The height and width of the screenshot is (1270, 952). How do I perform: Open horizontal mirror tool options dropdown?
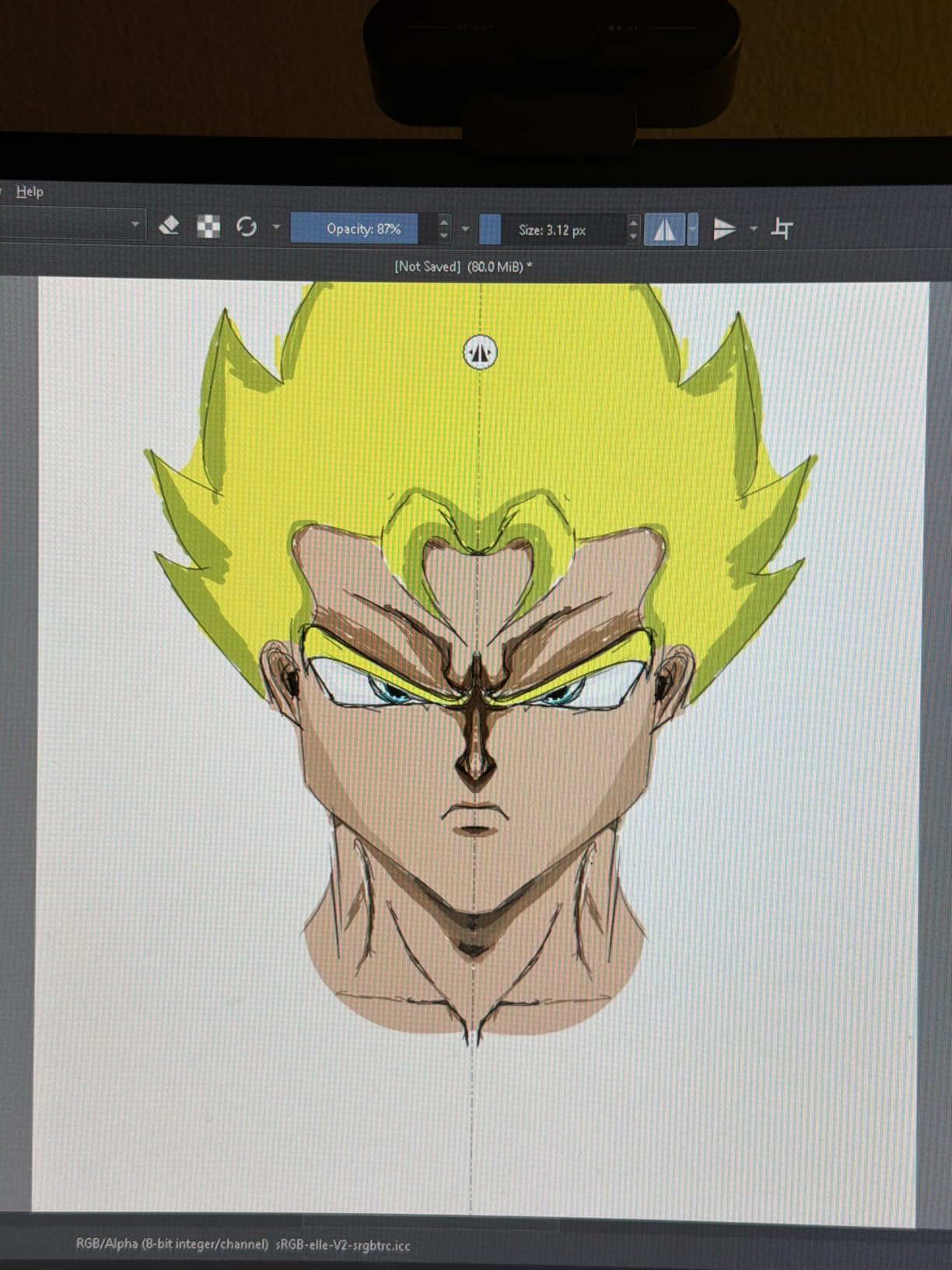coord(692,230)
